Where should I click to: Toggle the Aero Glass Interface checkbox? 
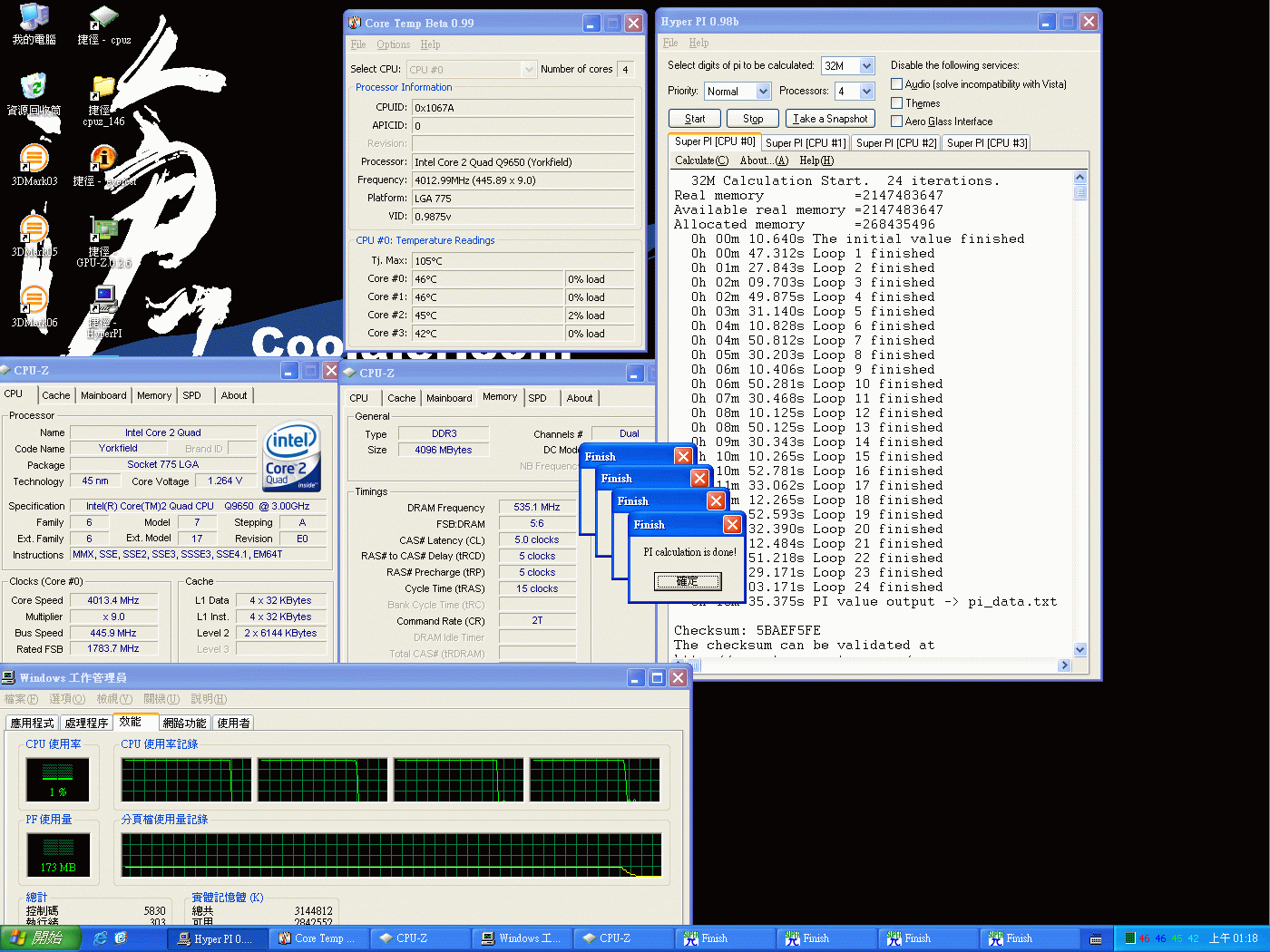point(896,121)
